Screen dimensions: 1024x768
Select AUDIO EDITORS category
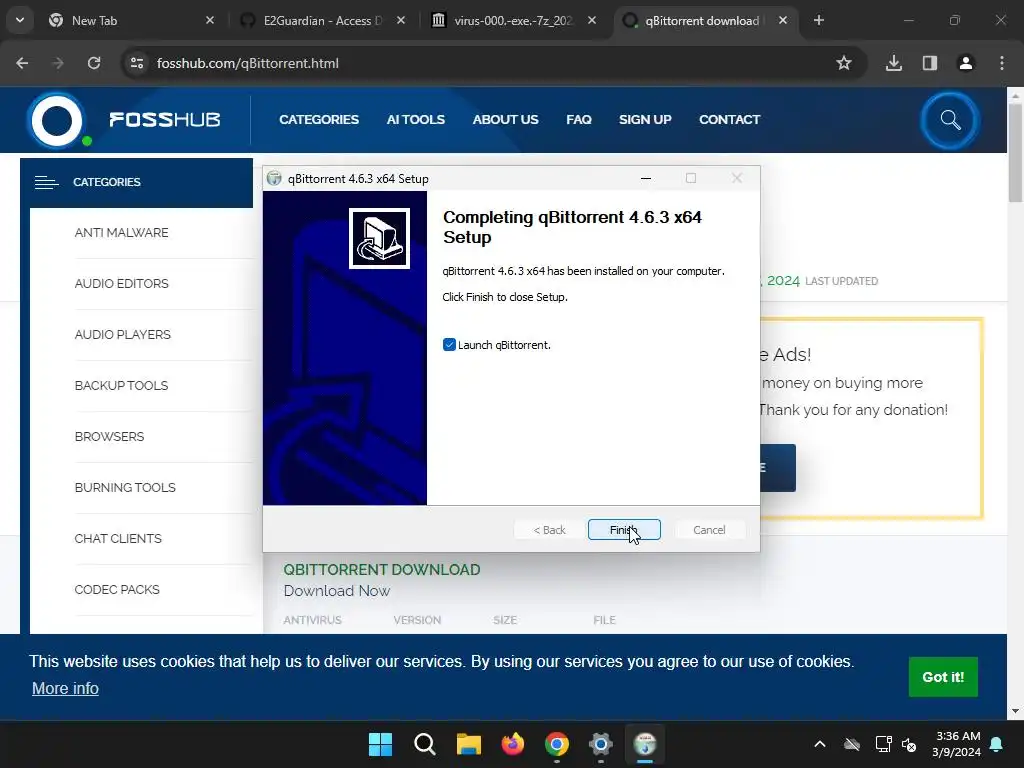(x=121, y=283)
